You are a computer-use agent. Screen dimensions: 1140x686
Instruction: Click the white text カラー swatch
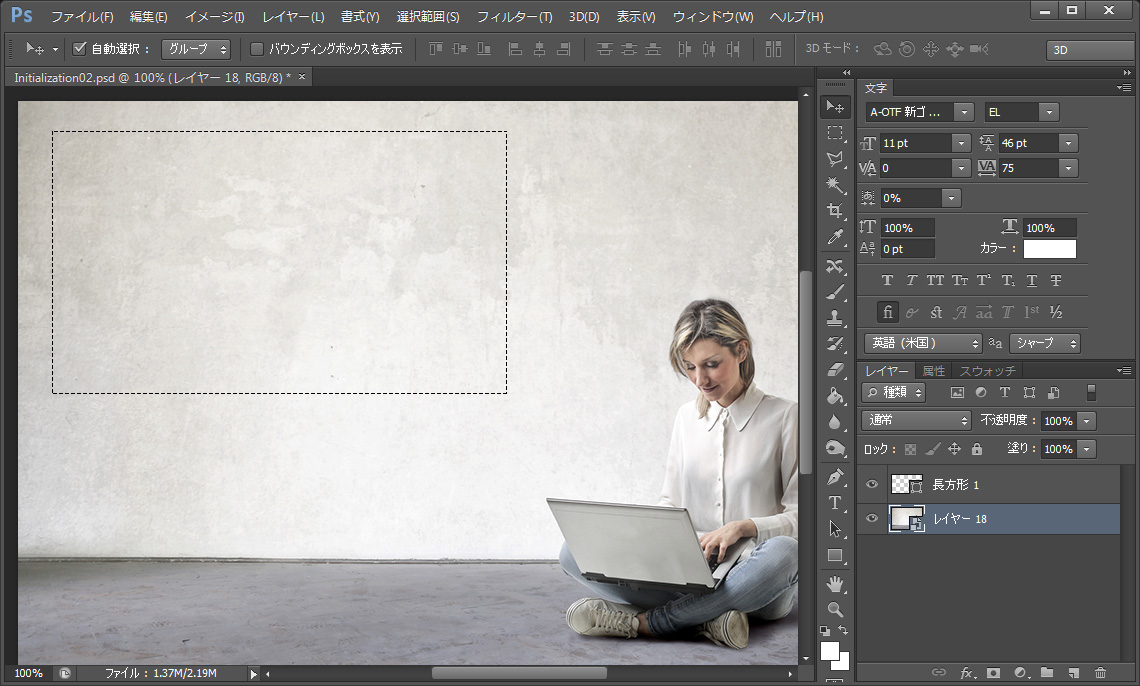1049,249
